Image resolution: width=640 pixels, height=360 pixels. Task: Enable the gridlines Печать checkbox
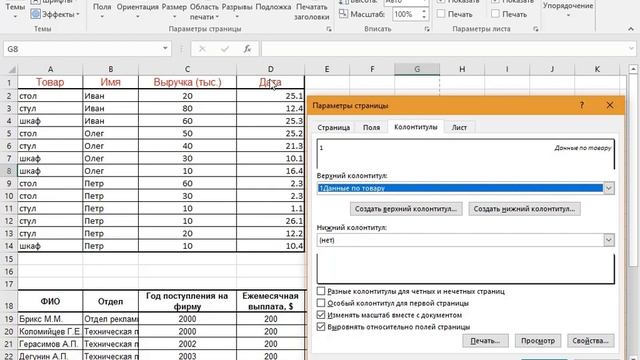point(441,14)
